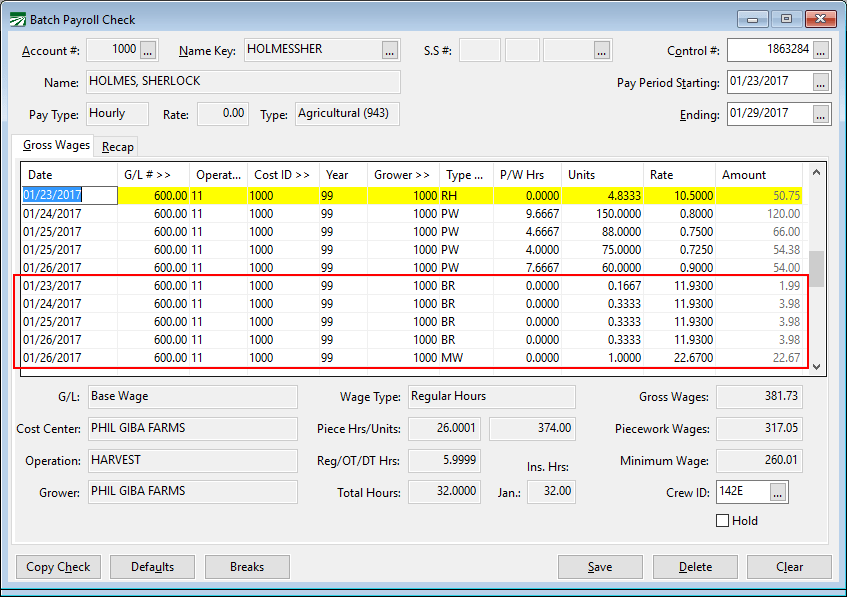Screen dimensions: 847x597
Task: Click the 0.1667 units cell
Action: coord(603,286)
